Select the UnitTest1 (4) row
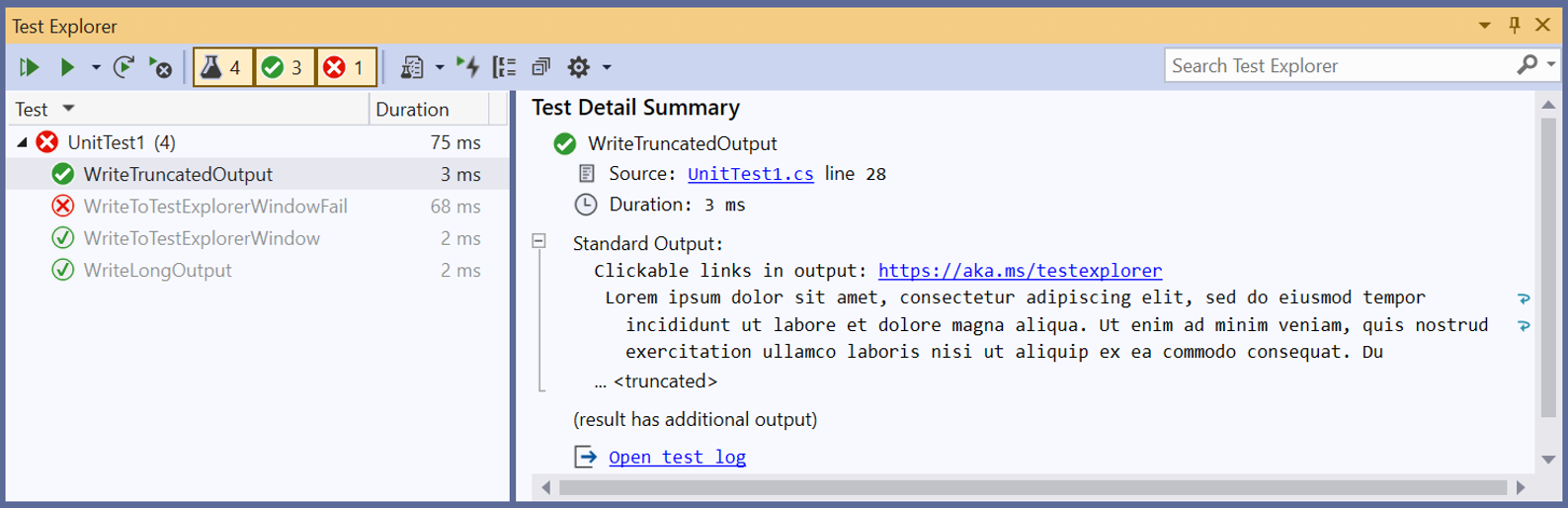The width and height of the screenshot is (1568, 508). [259, 142]
